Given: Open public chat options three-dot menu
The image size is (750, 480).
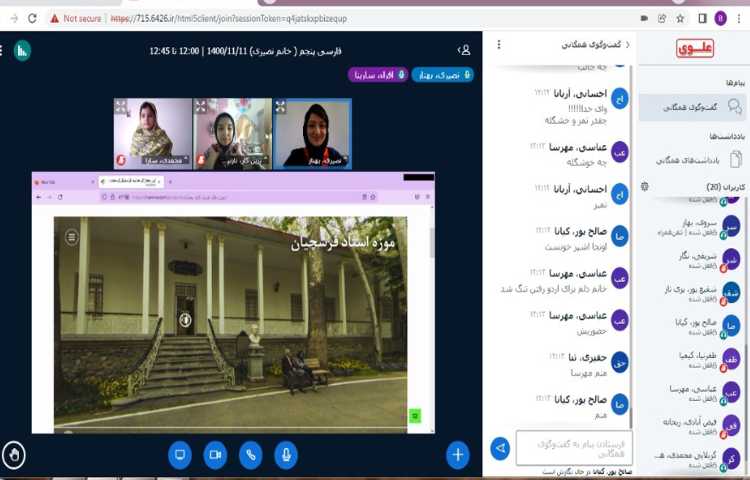Looking at the screenshot, I should [x=499, y=44].
